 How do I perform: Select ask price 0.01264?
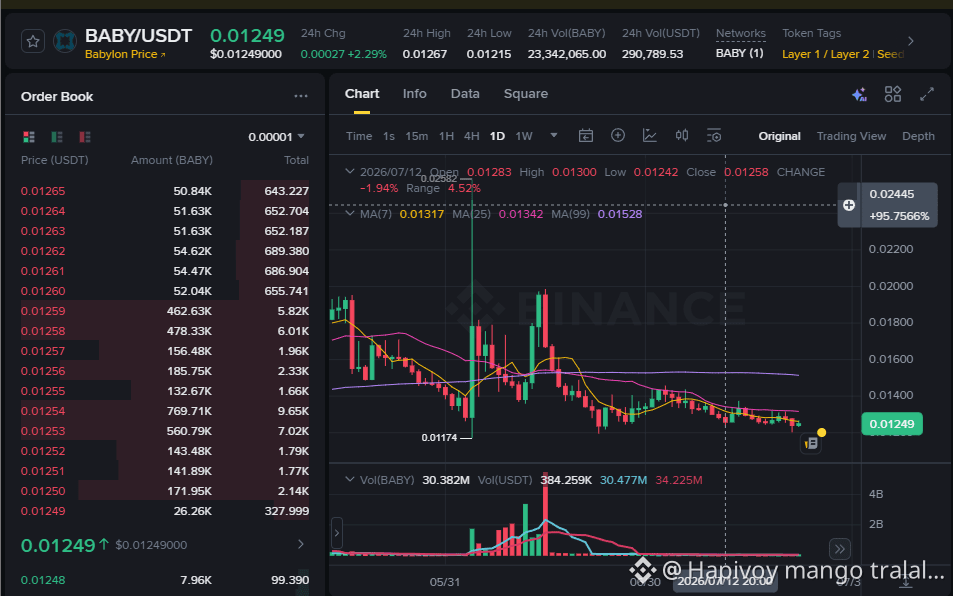[43, 211]
